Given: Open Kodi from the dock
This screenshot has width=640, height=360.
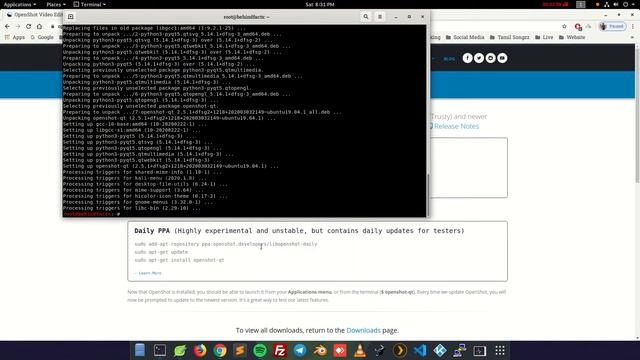Looking at the screenshot, I should click(x=440, y=350).
